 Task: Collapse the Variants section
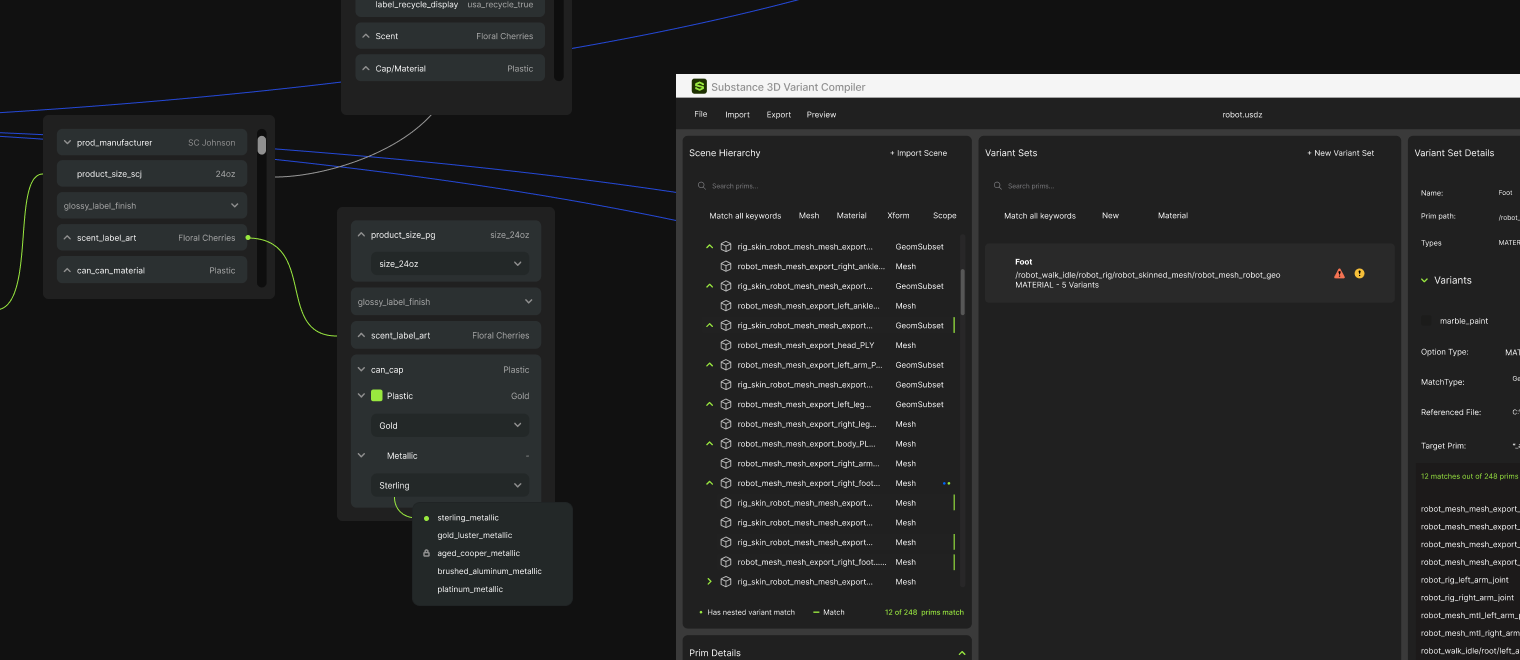[x=1425, y=281]
